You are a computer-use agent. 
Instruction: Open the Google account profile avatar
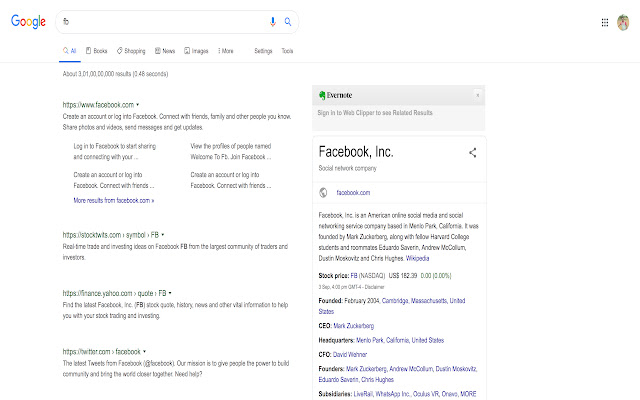(623, 22)
